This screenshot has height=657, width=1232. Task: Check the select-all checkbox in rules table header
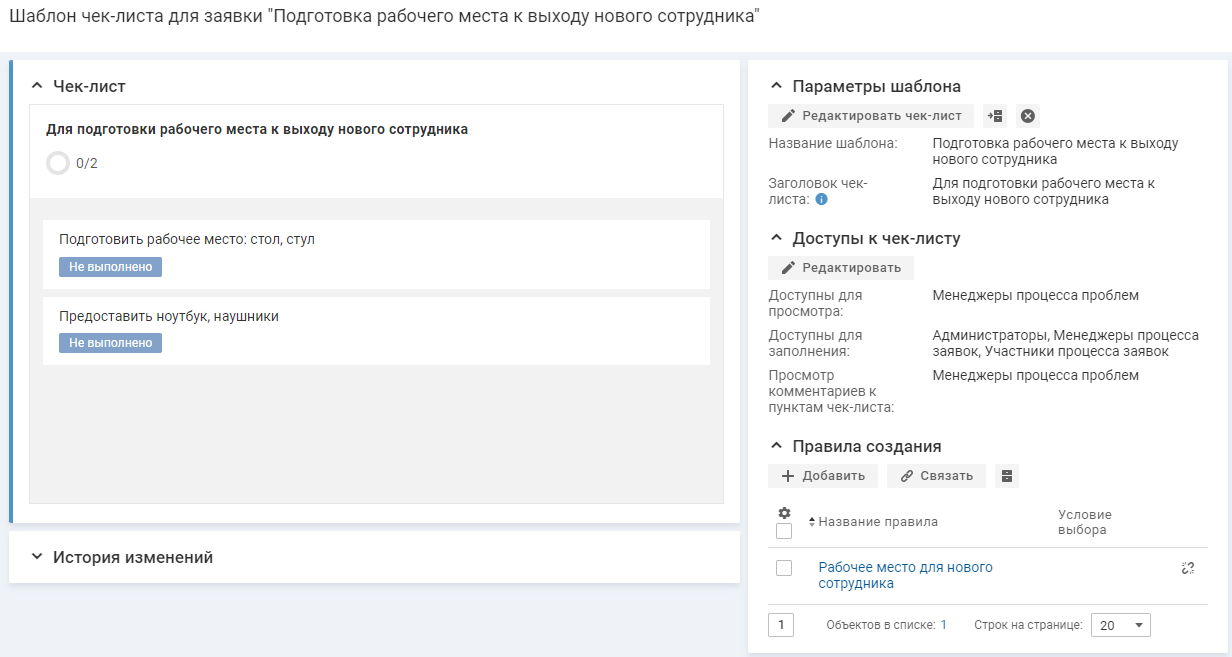785,531
